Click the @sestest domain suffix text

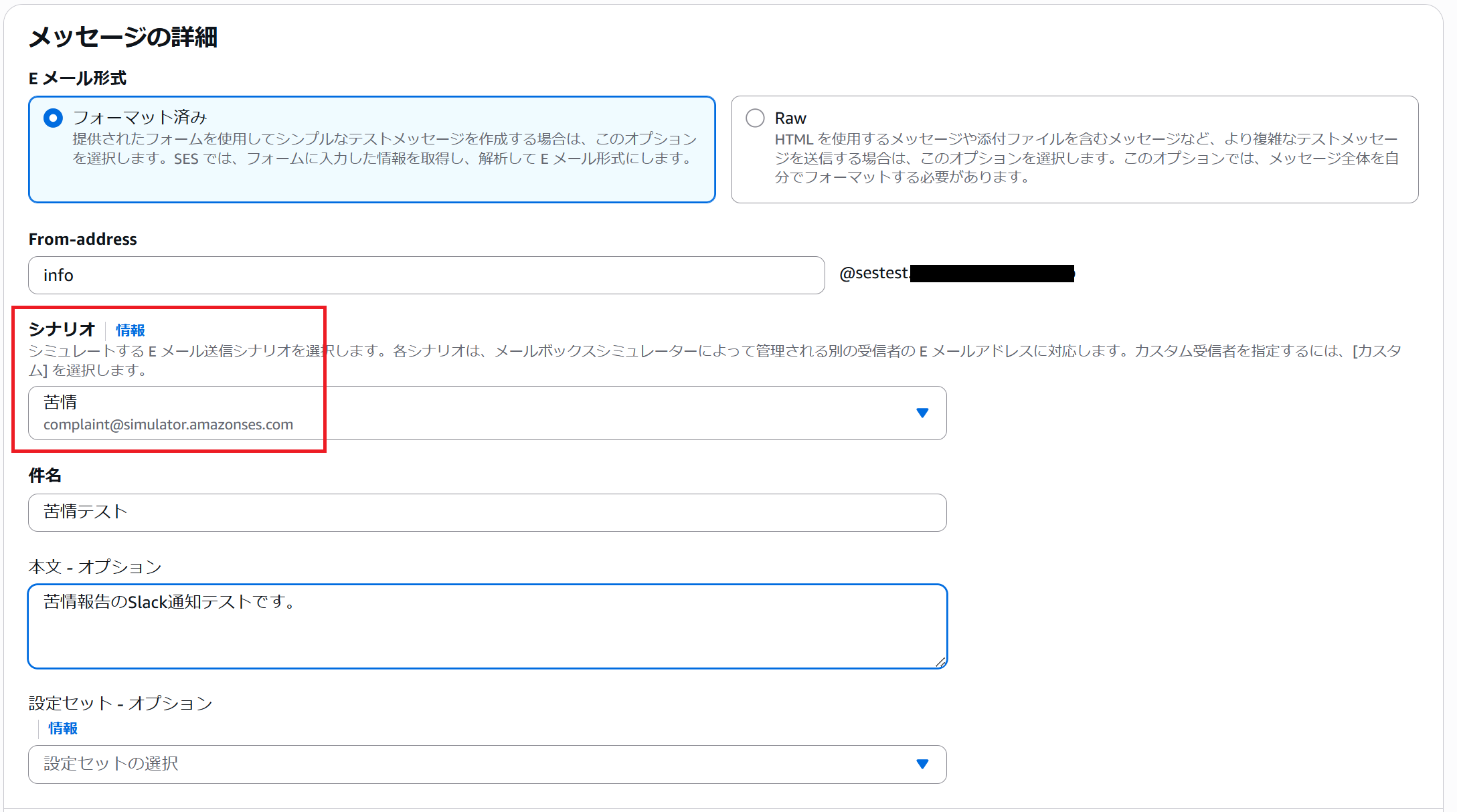click(873, 274)
